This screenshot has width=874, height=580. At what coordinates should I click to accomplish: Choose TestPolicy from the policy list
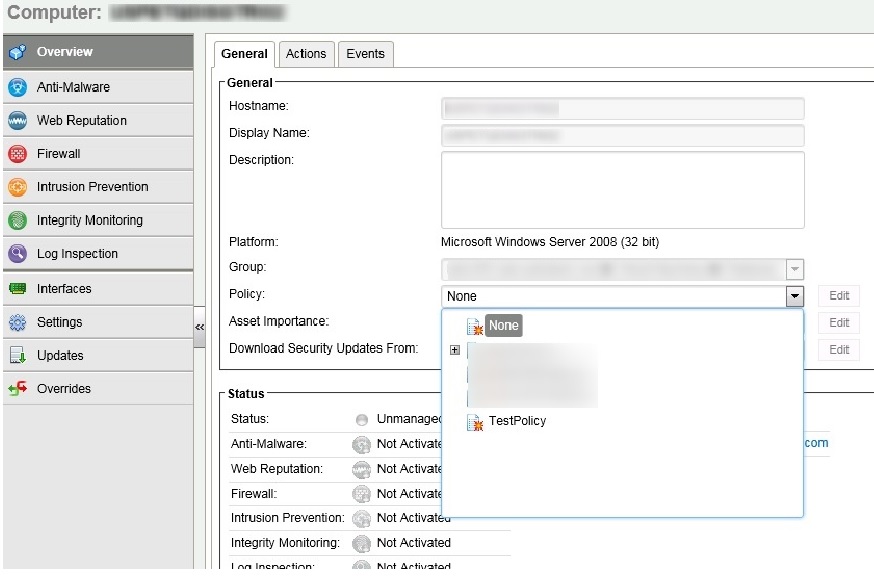[x=517, y=421]
